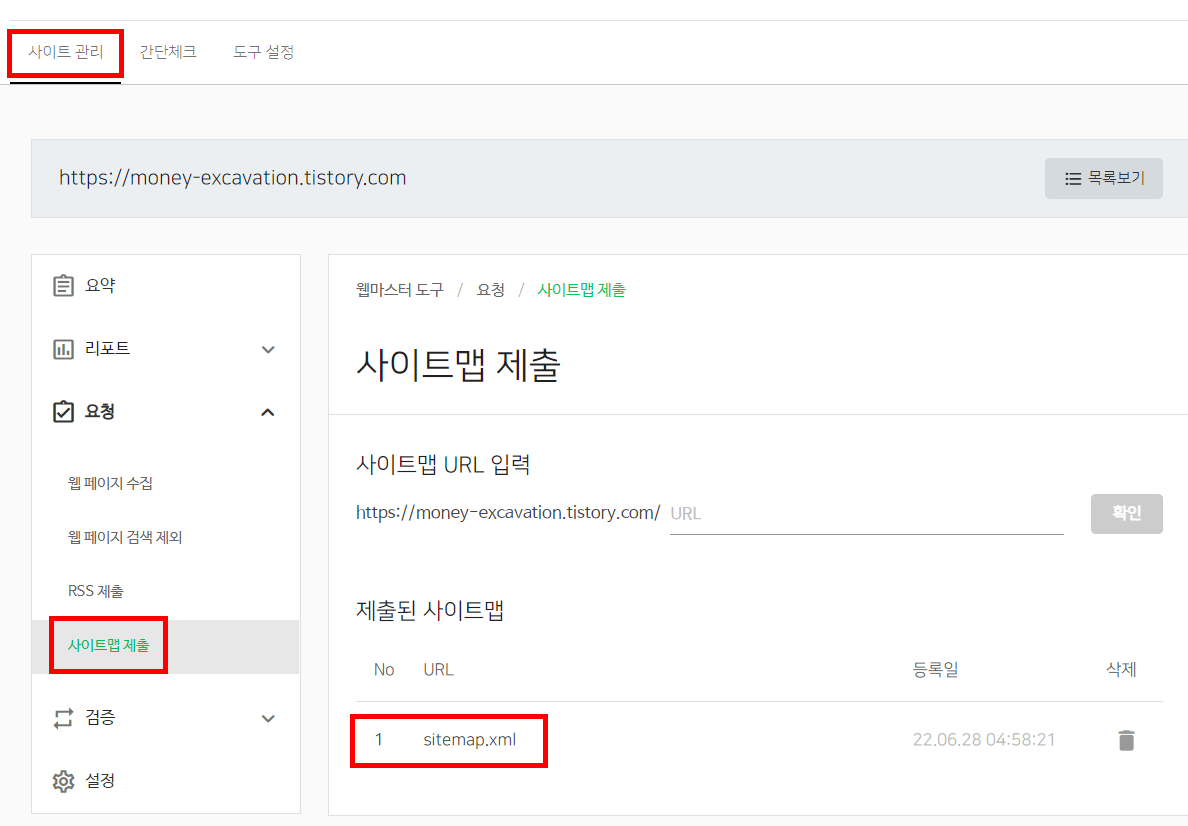Viewport: 1188px width, 826px height.
Task: Click the 설정 gear icon
Action: pos(63,781)
